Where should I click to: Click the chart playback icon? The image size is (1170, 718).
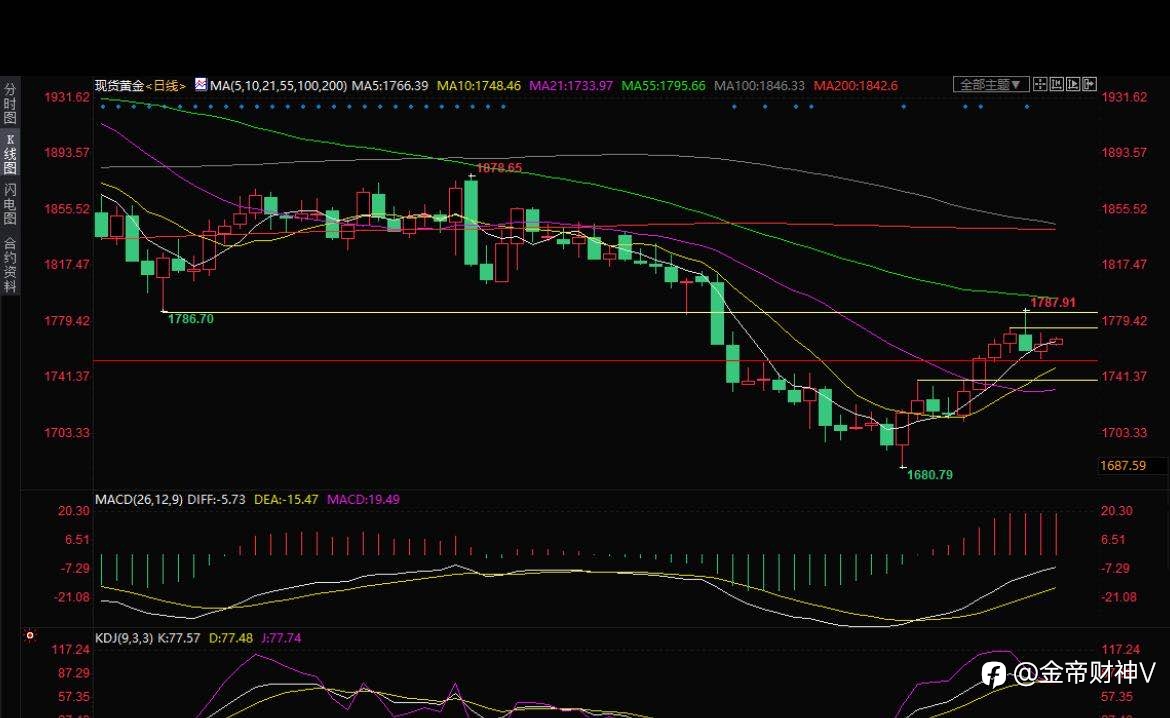1073,84
